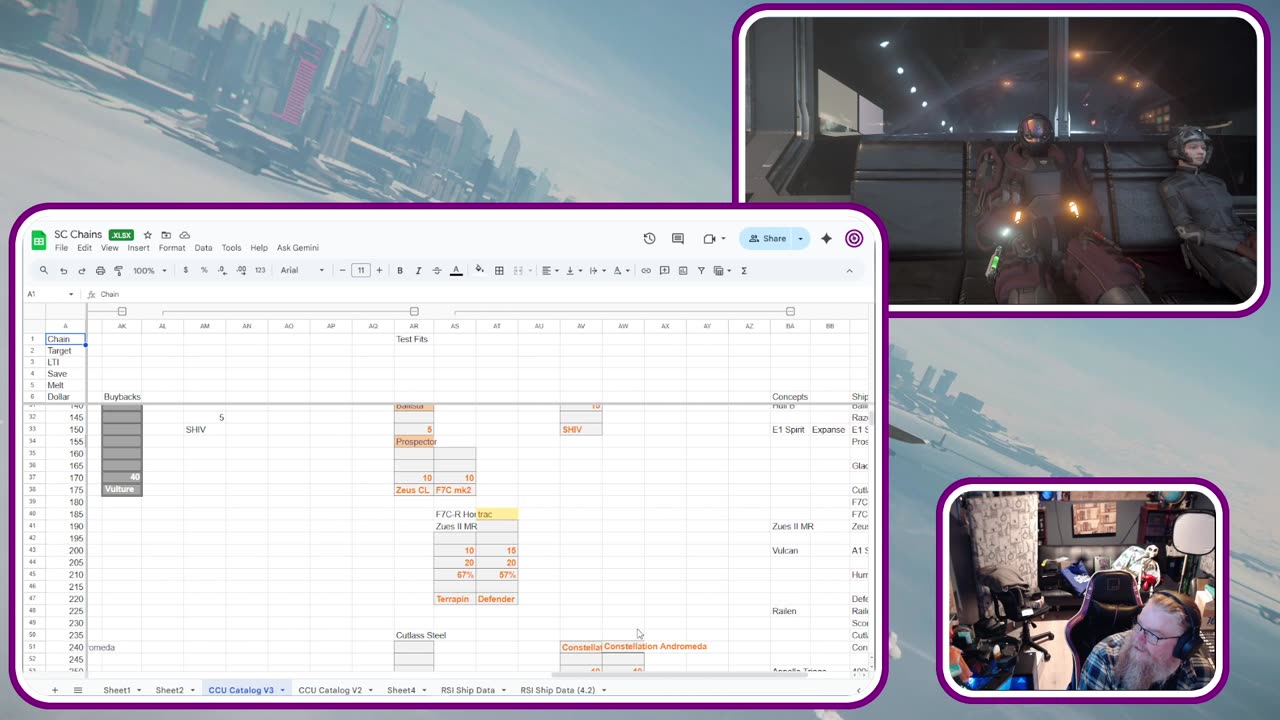
Task: Open the Gemini sparkle icon
Action: coord(826,238)
